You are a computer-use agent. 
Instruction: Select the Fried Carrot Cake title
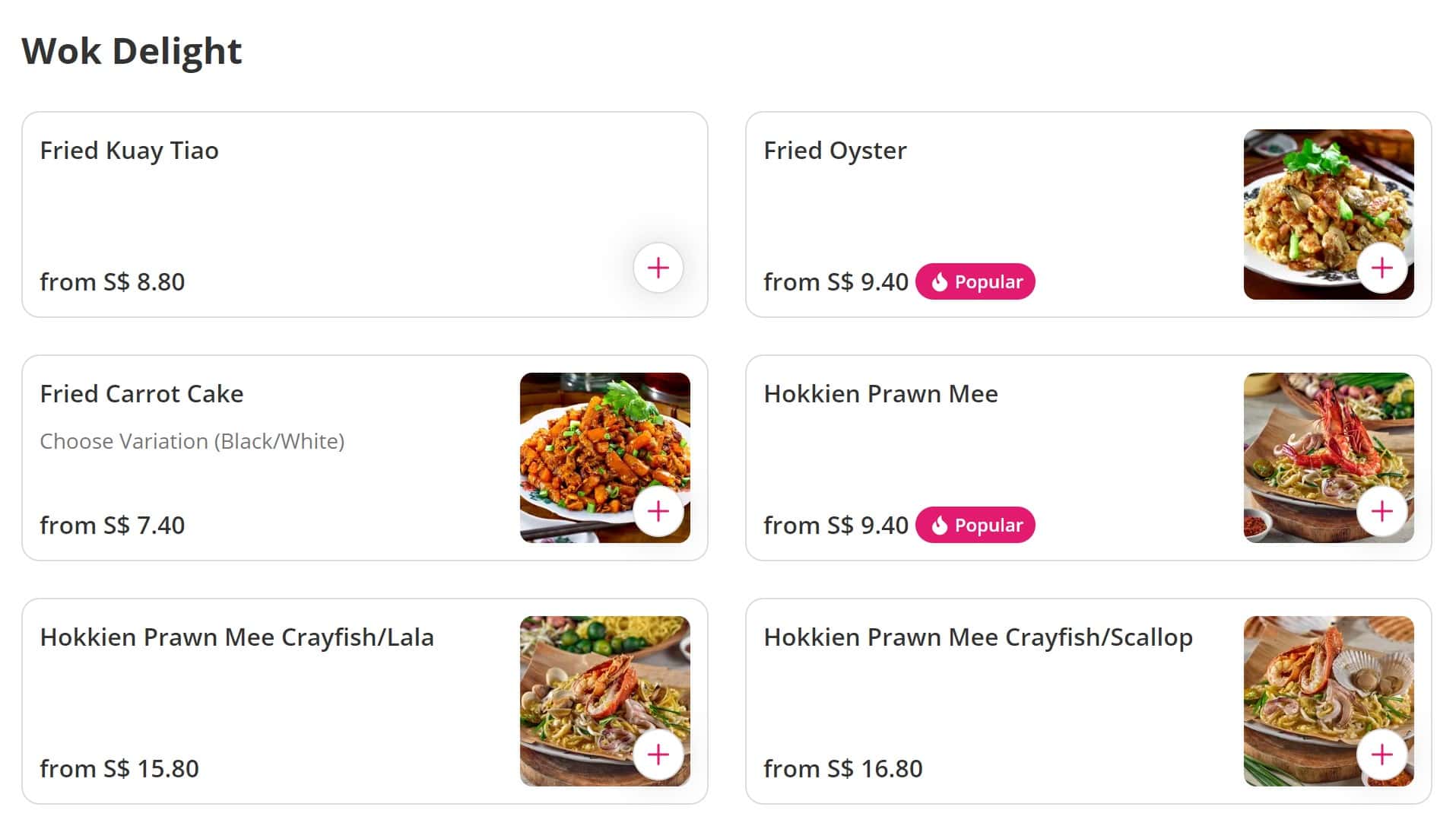[x=141, y=394]
